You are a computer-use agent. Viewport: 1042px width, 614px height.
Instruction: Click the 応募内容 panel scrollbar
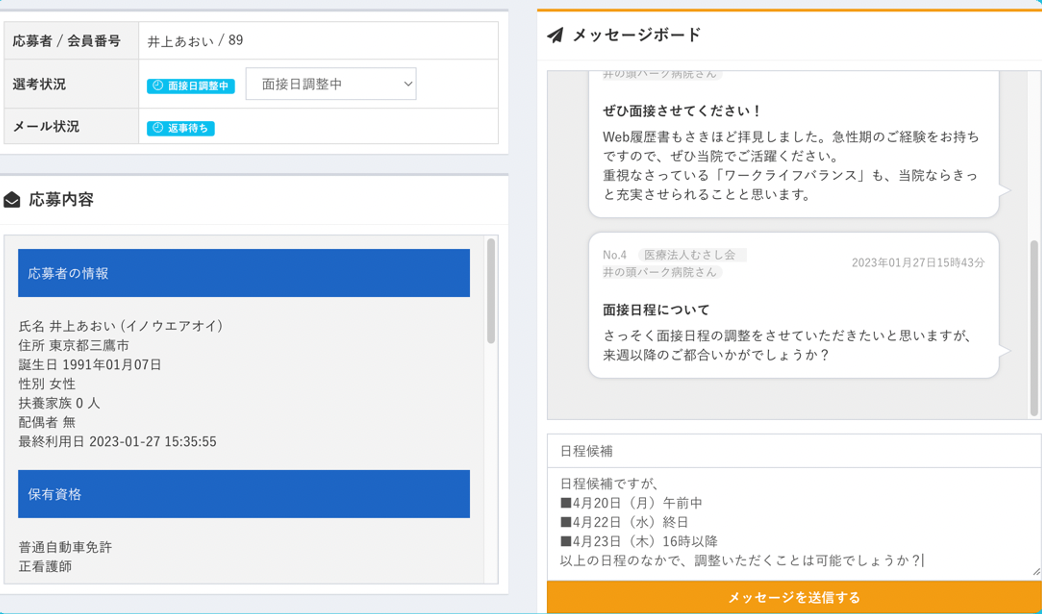490,290
